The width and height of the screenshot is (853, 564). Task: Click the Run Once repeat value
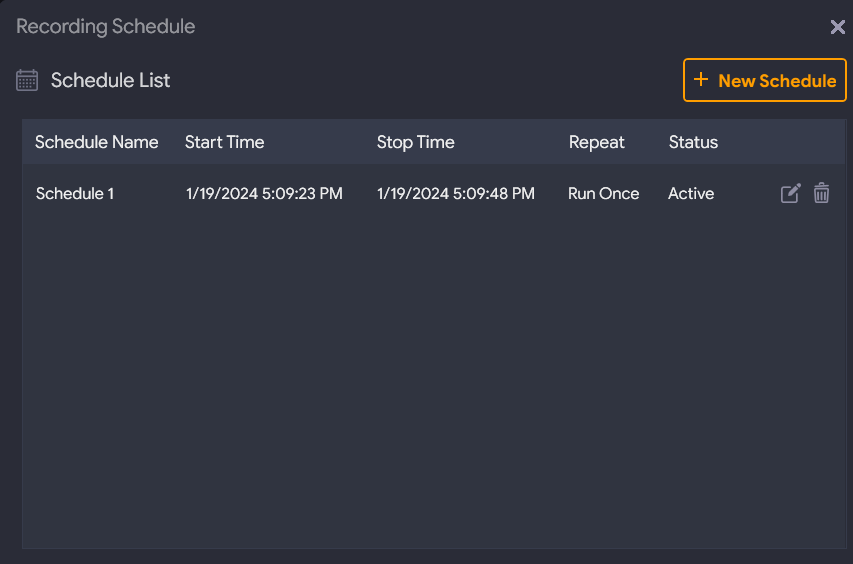pos(603,194)
